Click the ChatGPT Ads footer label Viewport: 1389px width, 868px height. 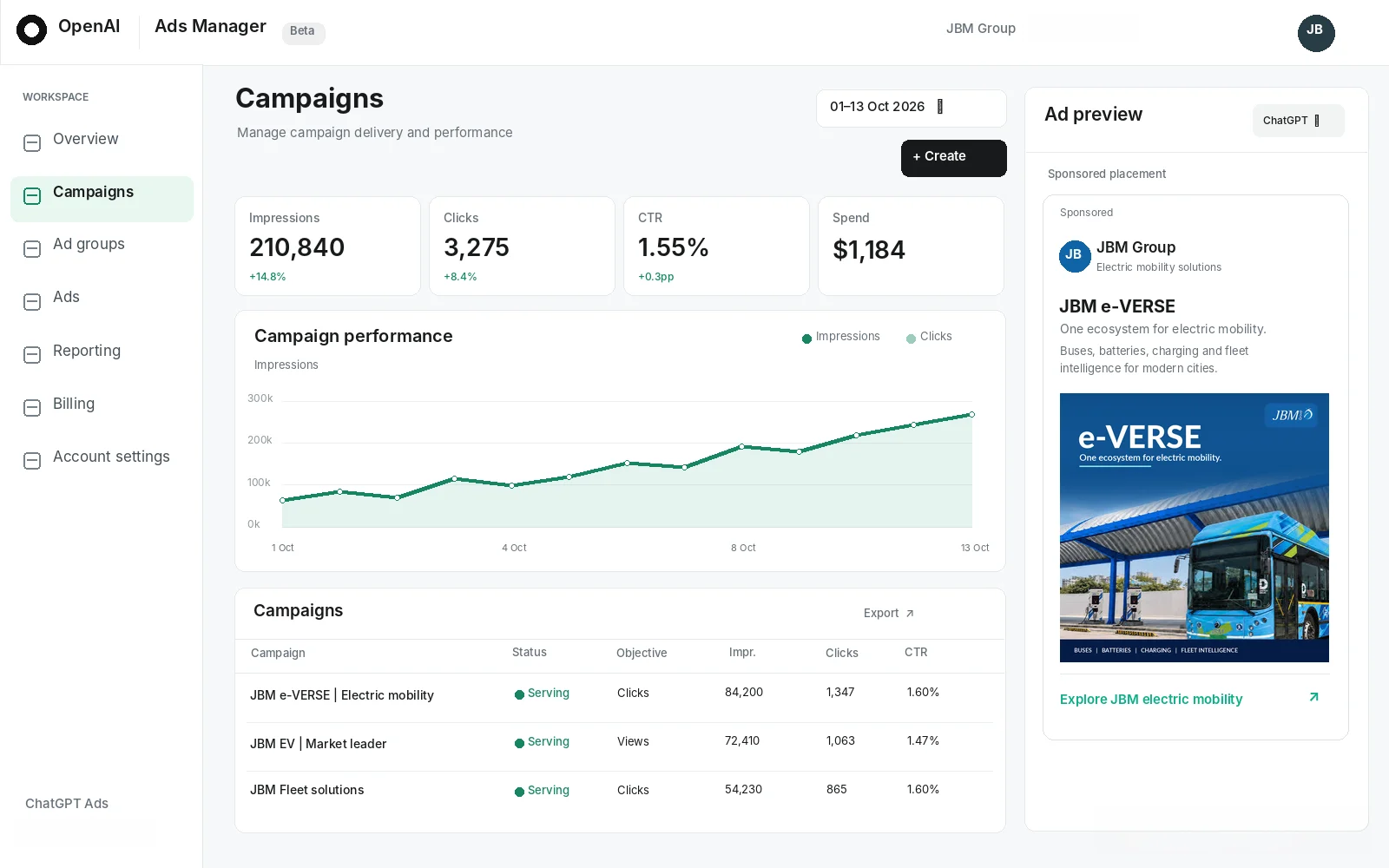[x=67, y=804]
